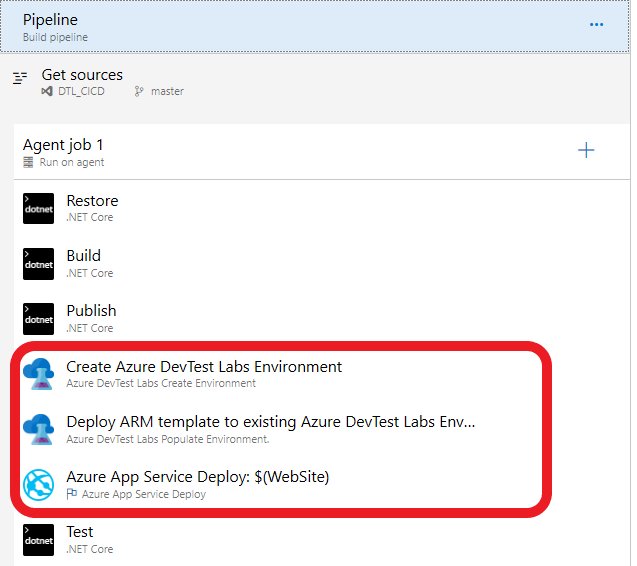
Task: Click the Run on agent label
Action: pyautogui.click(x=72, y=162)
